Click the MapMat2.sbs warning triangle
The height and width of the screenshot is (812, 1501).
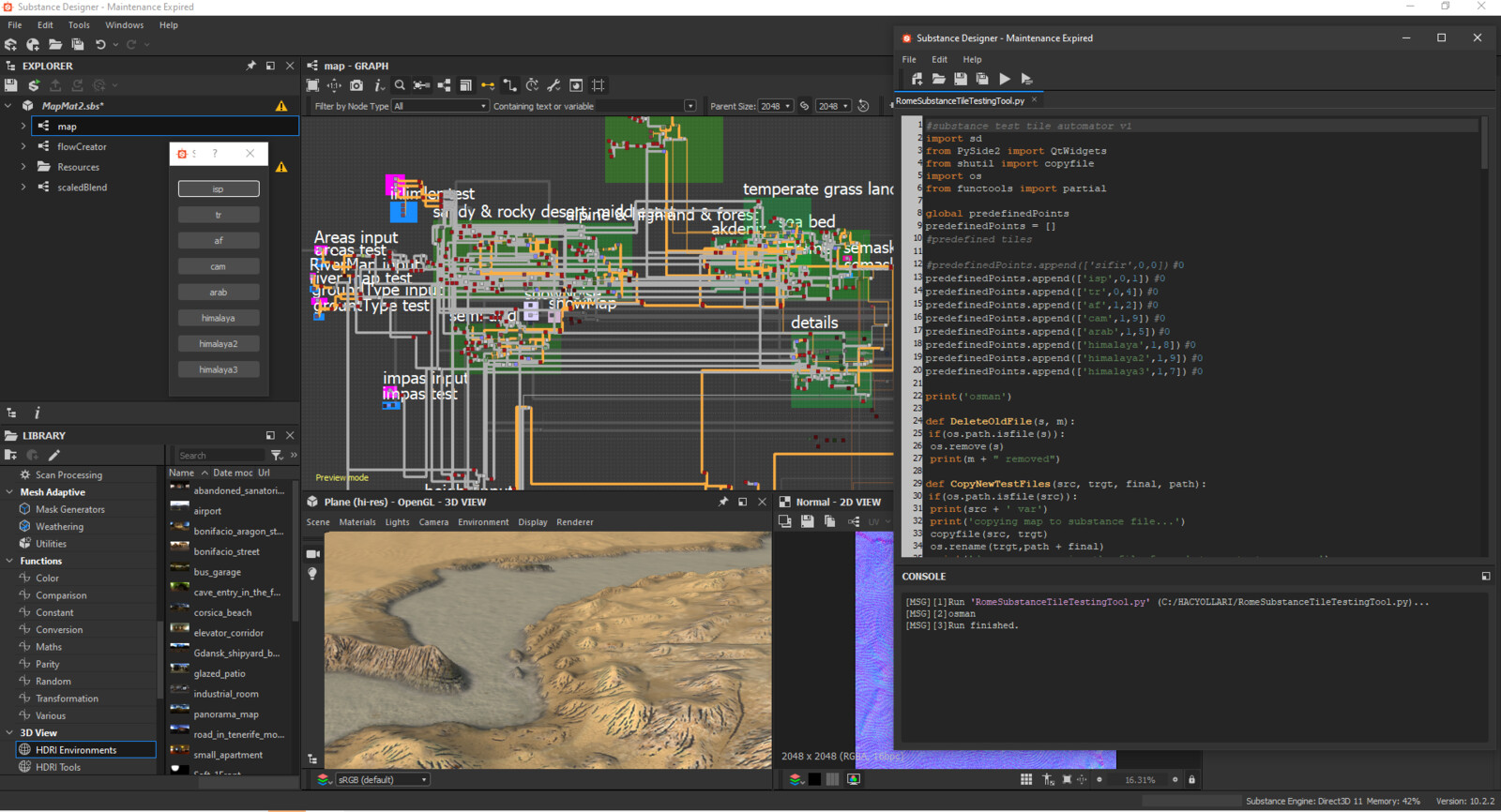pos(281,106)
